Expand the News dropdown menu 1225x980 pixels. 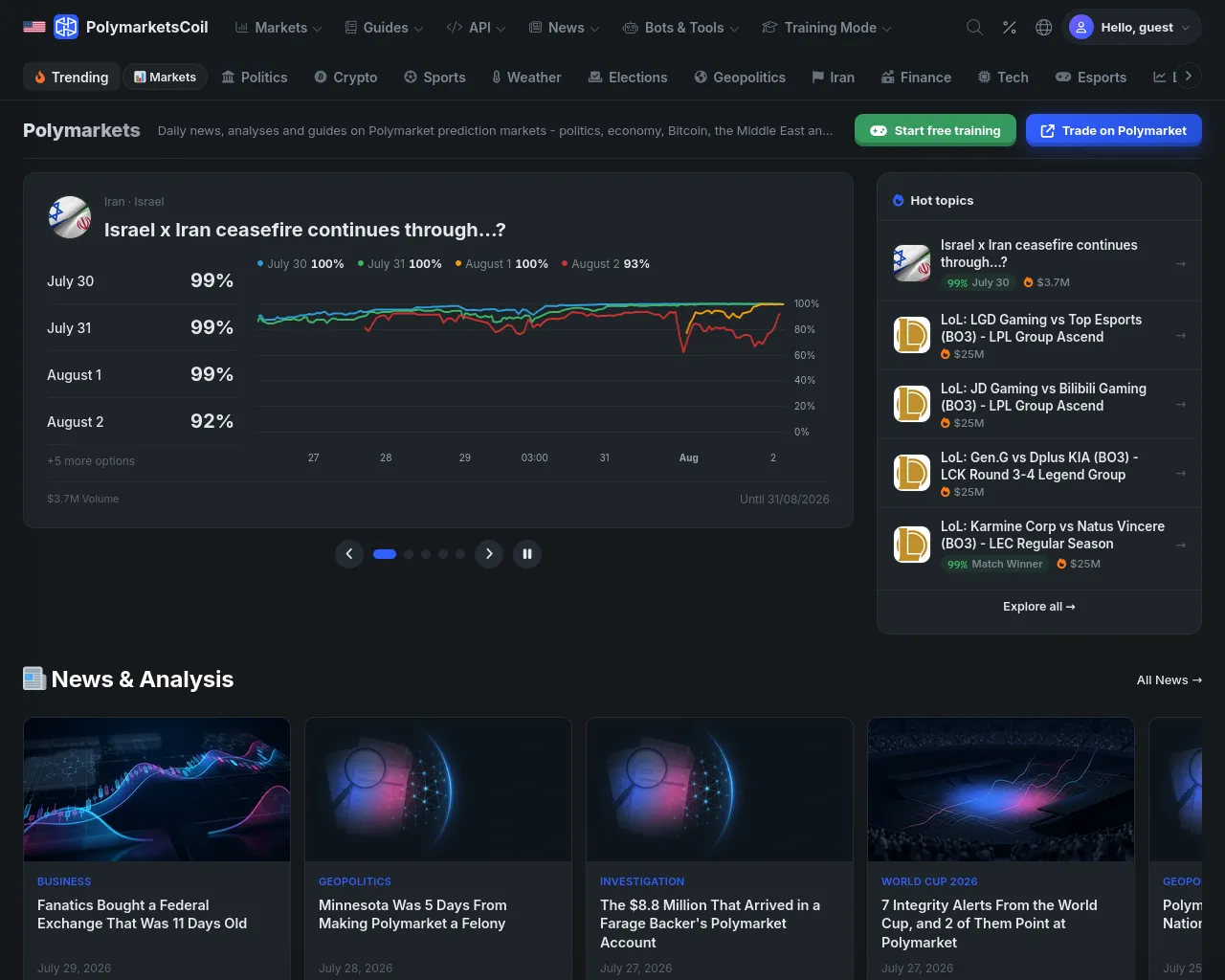tap(565, 28)
